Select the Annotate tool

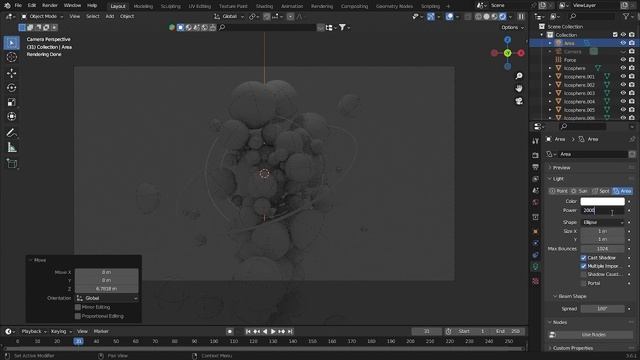pos(11,133)
